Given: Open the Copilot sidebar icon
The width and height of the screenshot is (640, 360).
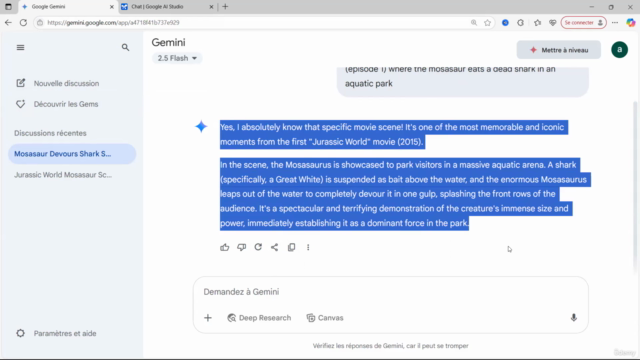Looking at the screenshot, I should point(631,22).
